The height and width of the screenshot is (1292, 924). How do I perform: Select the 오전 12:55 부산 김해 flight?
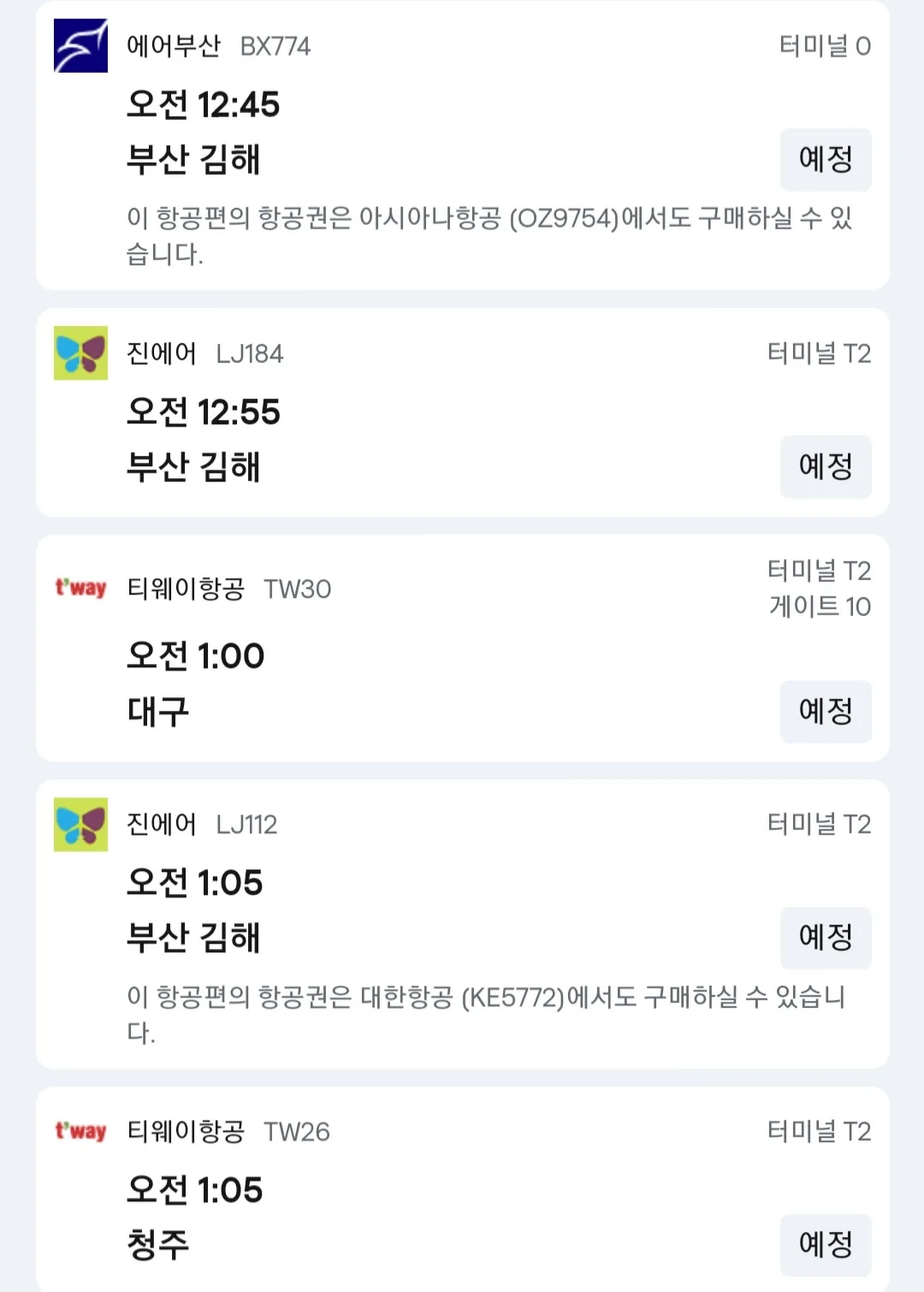coord(463,412)
